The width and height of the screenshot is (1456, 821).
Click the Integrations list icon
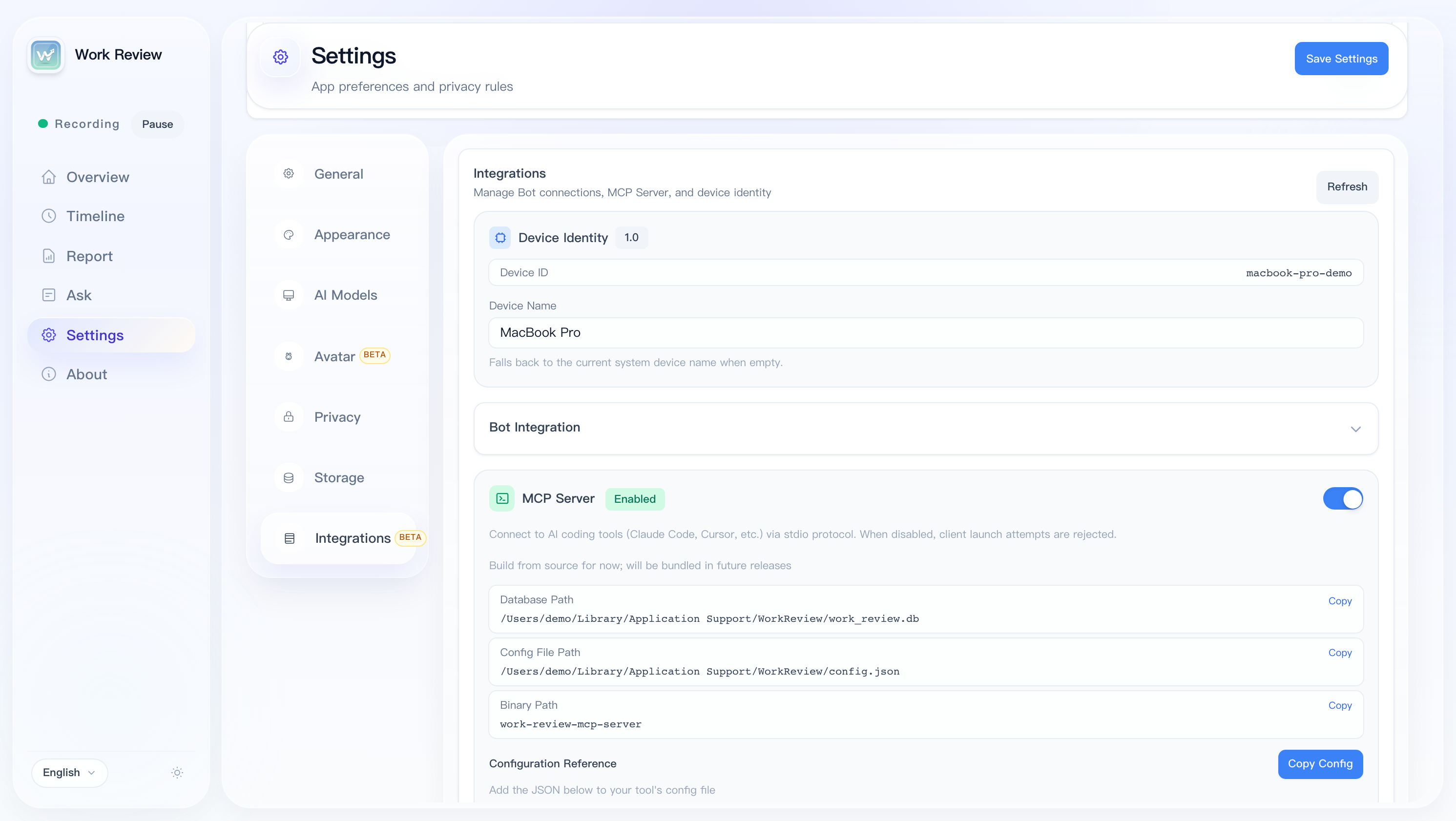[290, 538]
